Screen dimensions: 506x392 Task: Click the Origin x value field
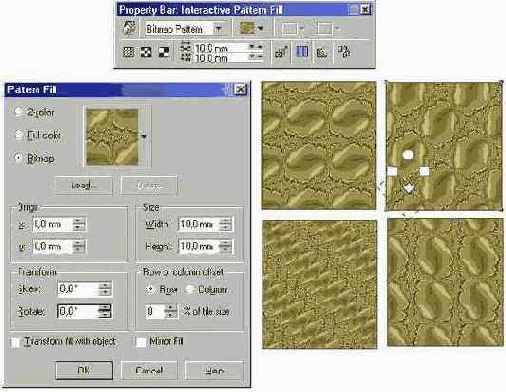point(53,224)
